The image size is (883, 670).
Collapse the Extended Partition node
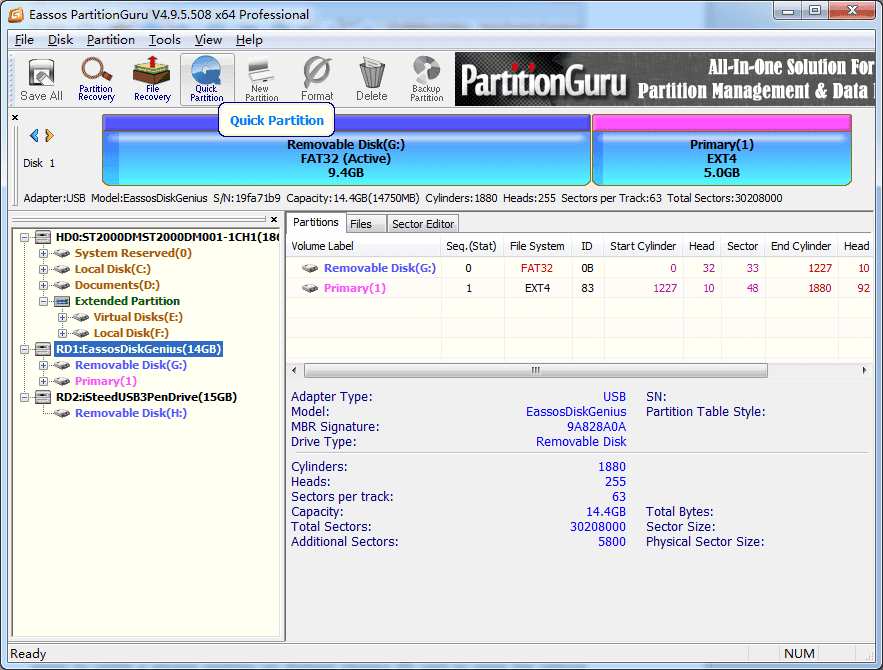43,301
